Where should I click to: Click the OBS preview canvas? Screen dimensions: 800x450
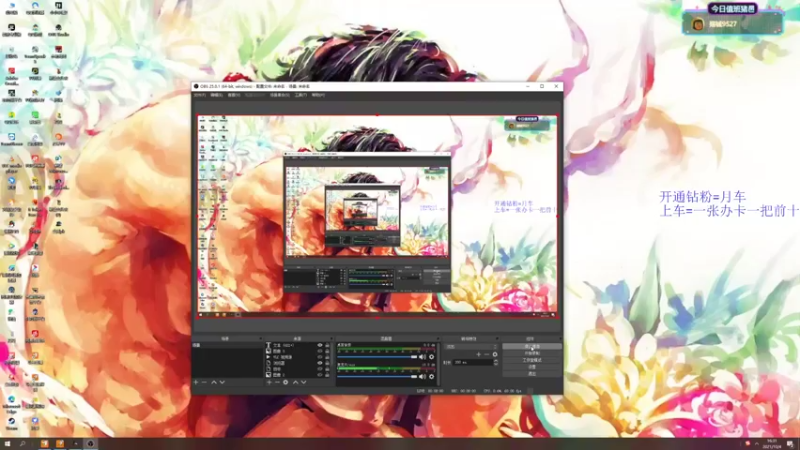point(377,216)
